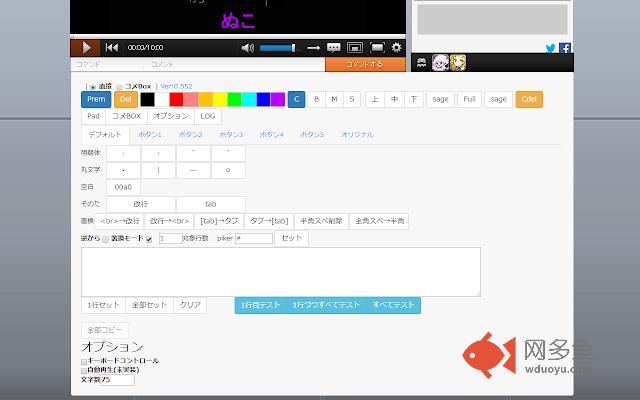Click the <br>→改行 replace button
640x400 pixels.
tap(120, 221)
